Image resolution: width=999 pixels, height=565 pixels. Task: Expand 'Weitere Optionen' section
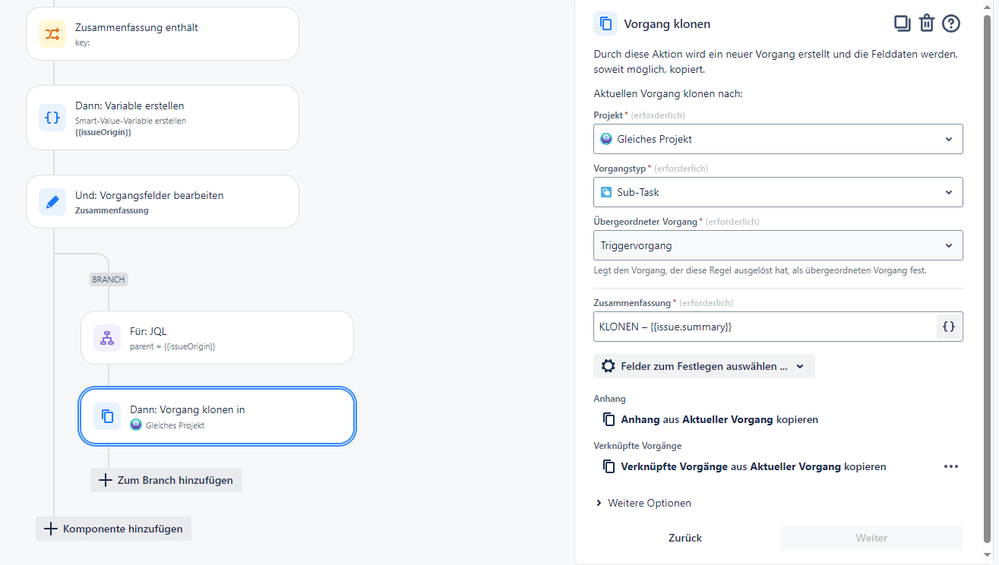(x=644, y=503)
